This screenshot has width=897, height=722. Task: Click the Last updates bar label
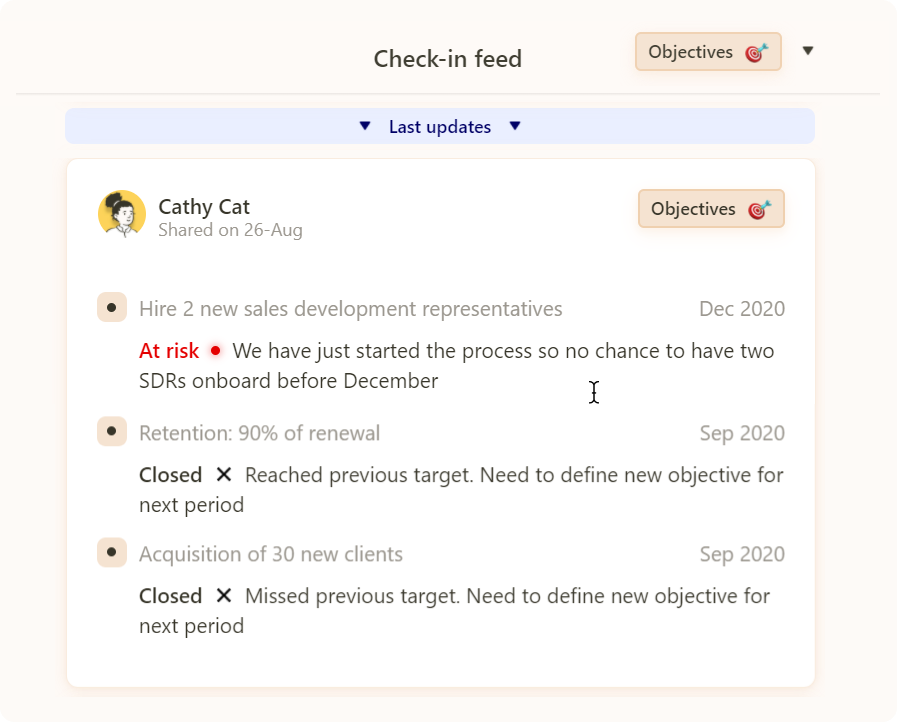point(440,126)
